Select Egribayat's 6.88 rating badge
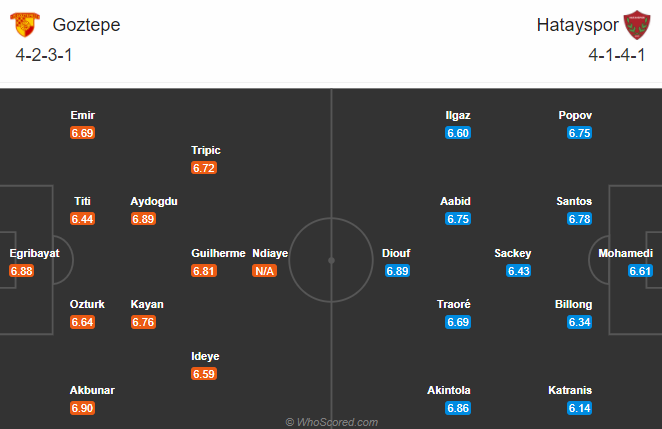 [x=22, y=271]
